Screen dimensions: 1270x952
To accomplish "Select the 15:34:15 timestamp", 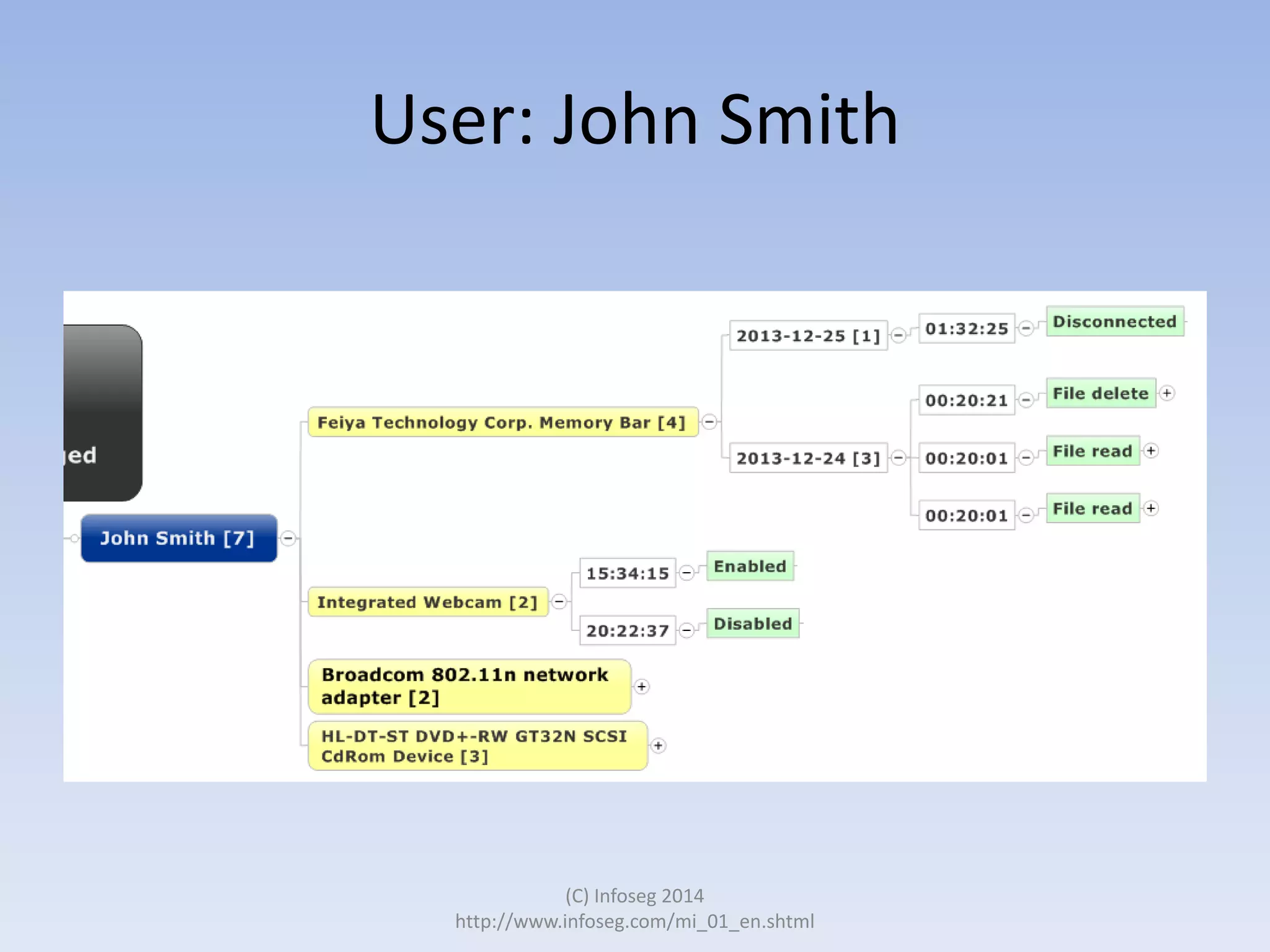I will (x=628, y=573).
